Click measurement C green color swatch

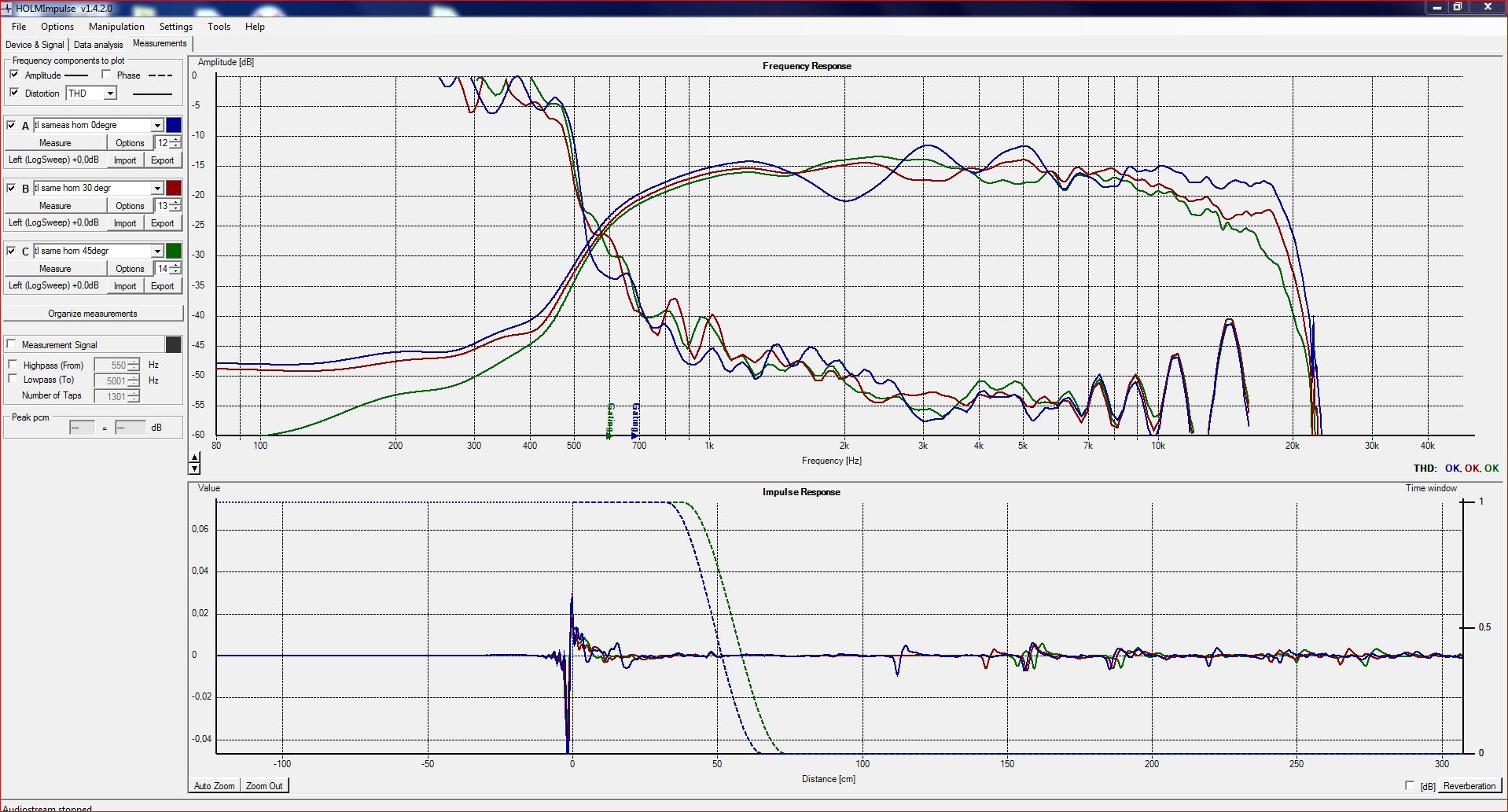click(x=174, y=251)
